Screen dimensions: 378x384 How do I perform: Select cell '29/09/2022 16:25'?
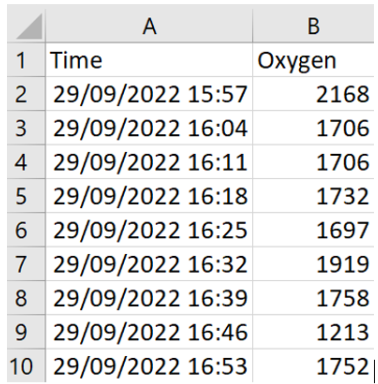point(149,230)
